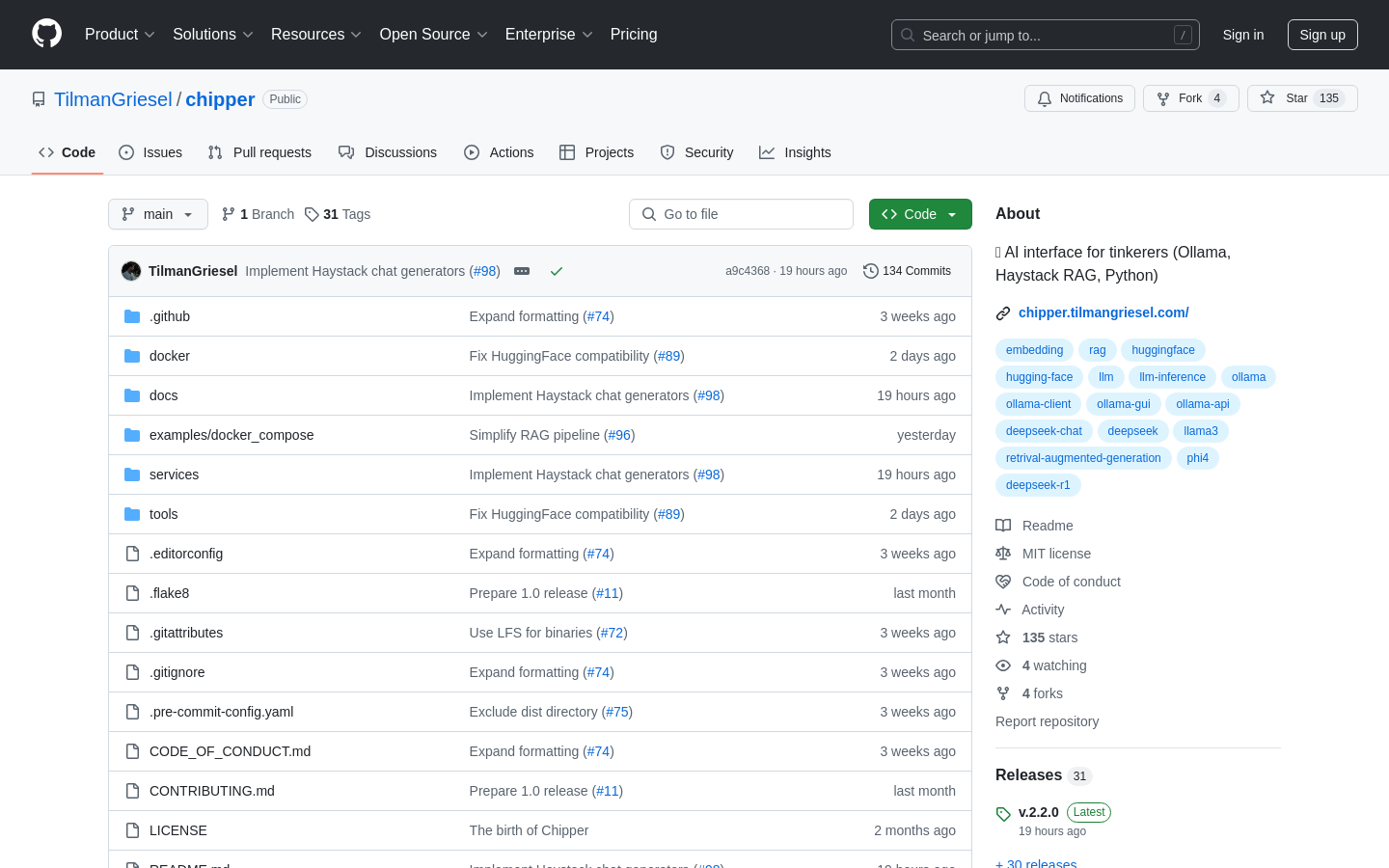
Task: Open the CONTRIBUTING.md file
Action: click(x=212, y=791)
